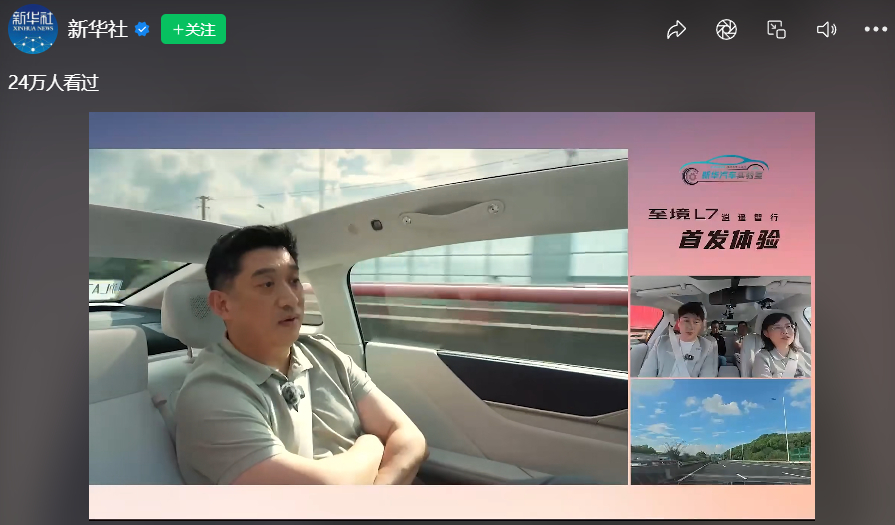Open the 新华社 Xinhua News avatar
Viewport: 895px width, 525px height.
tap(33, 29)
